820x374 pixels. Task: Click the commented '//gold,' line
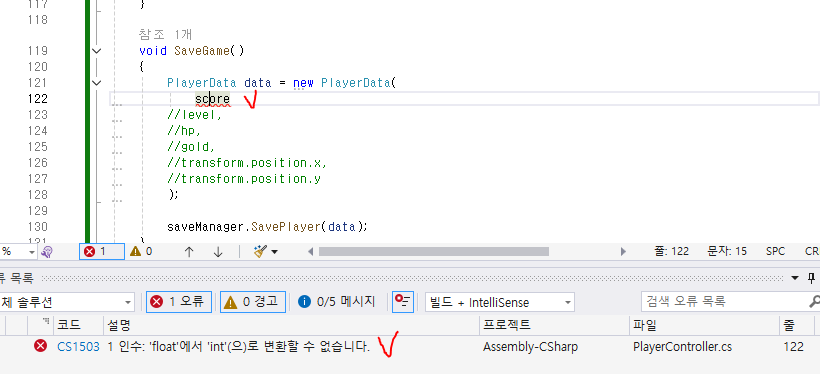point(191,146)
